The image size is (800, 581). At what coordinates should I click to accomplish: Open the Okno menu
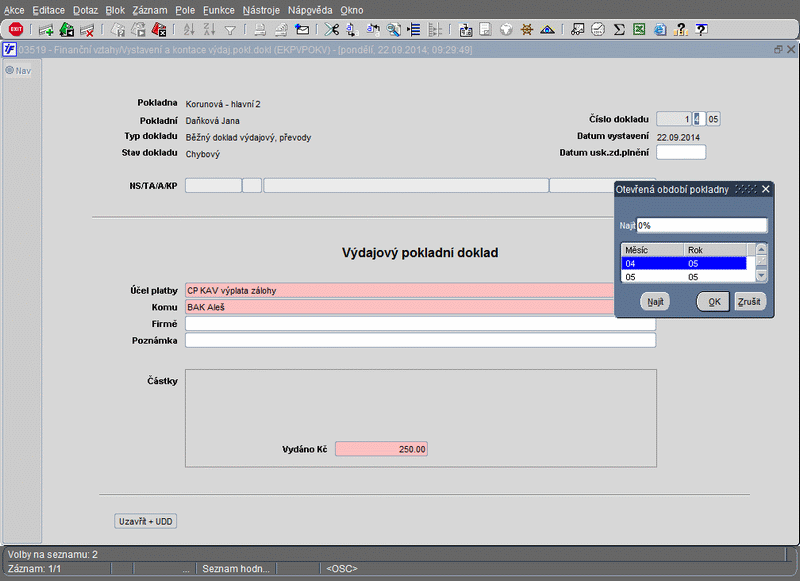click(352, 10)
